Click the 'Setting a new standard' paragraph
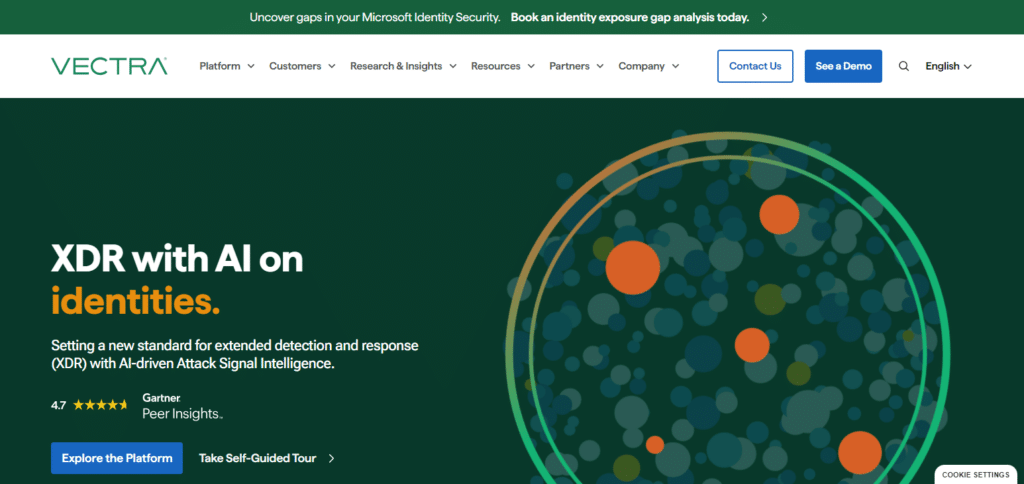The height and width of the screenshot is (484, 1024). 234,355
